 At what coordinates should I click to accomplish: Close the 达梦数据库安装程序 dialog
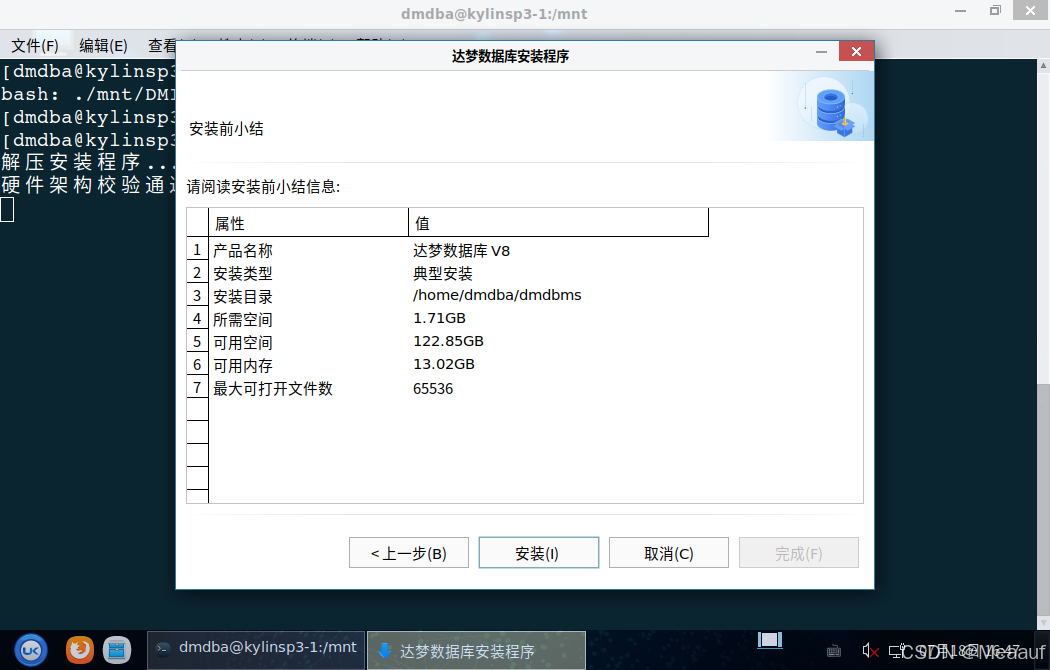pos(856,52)
